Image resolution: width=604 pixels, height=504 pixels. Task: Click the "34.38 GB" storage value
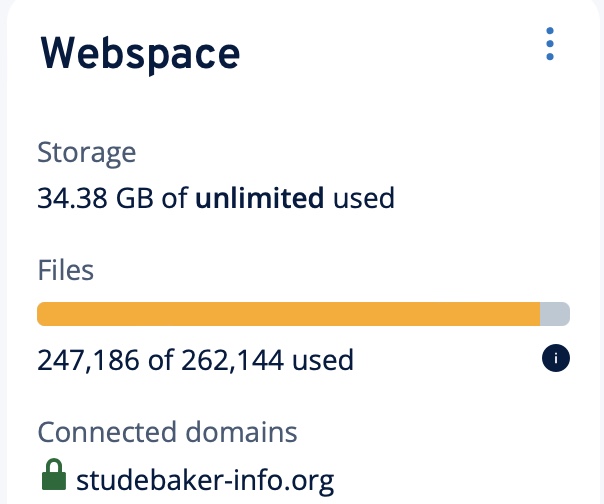coord(96,198)
